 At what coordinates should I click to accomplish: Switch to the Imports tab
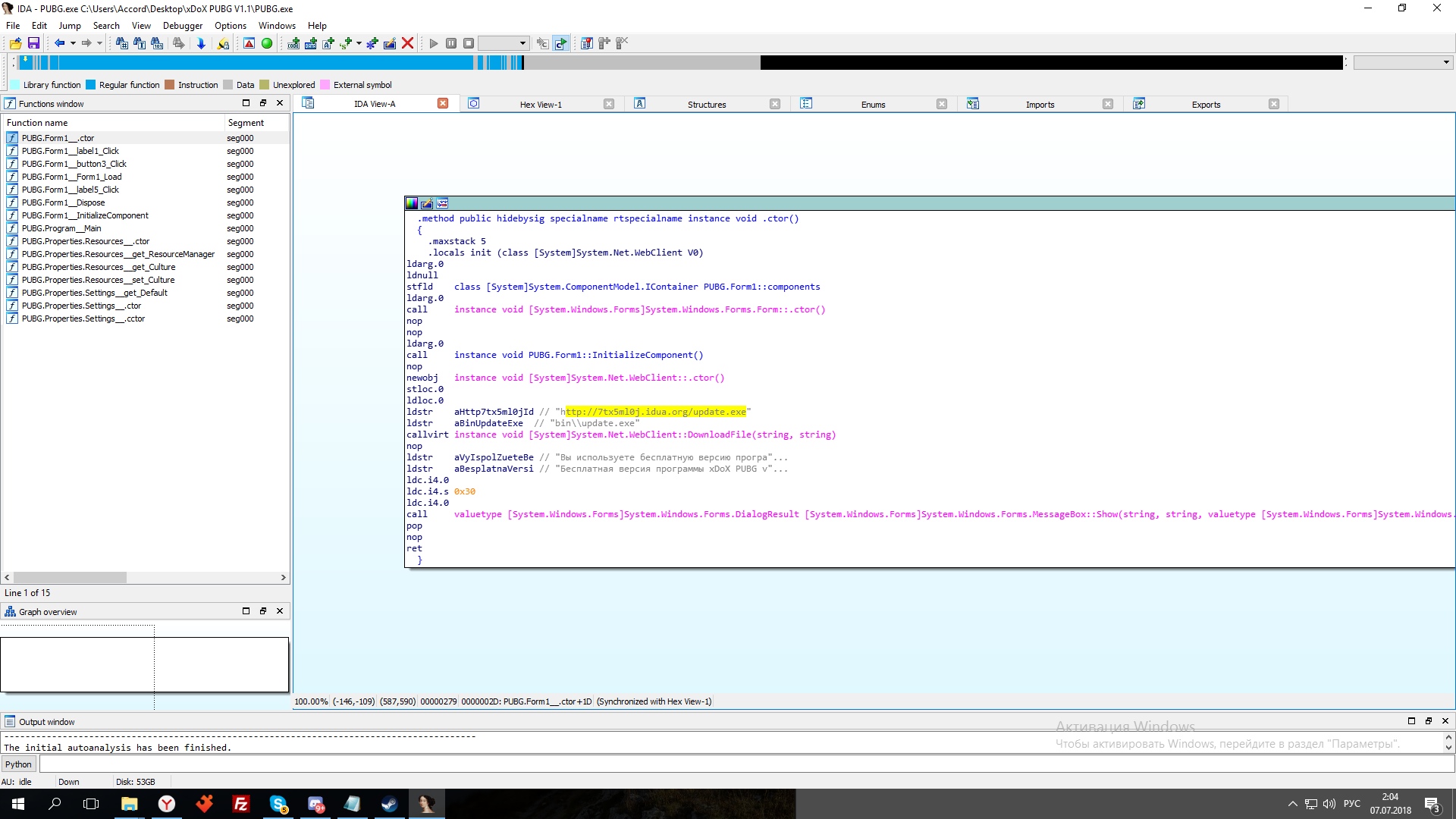click(1040, 105)
